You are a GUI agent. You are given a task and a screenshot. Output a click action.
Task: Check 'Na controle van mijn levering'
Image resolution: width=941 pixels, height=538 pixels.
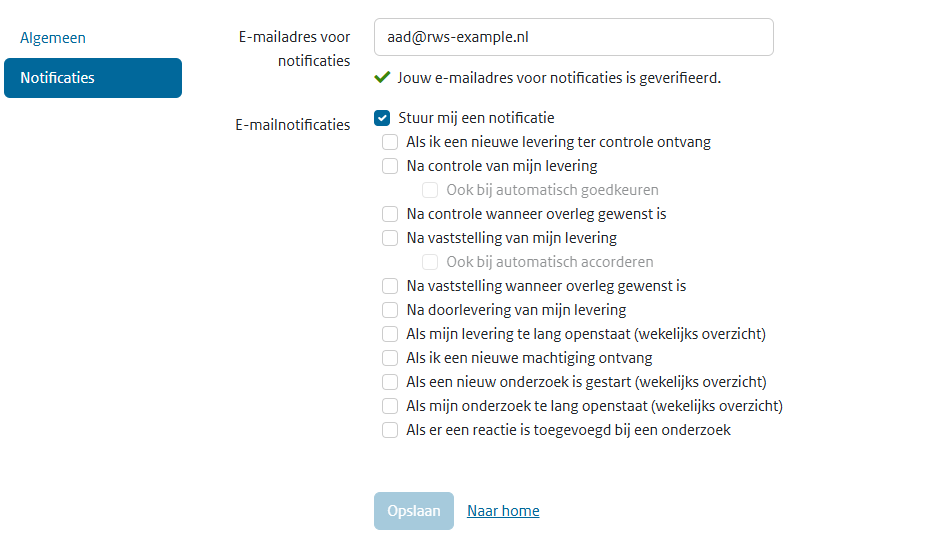[390, 166]
